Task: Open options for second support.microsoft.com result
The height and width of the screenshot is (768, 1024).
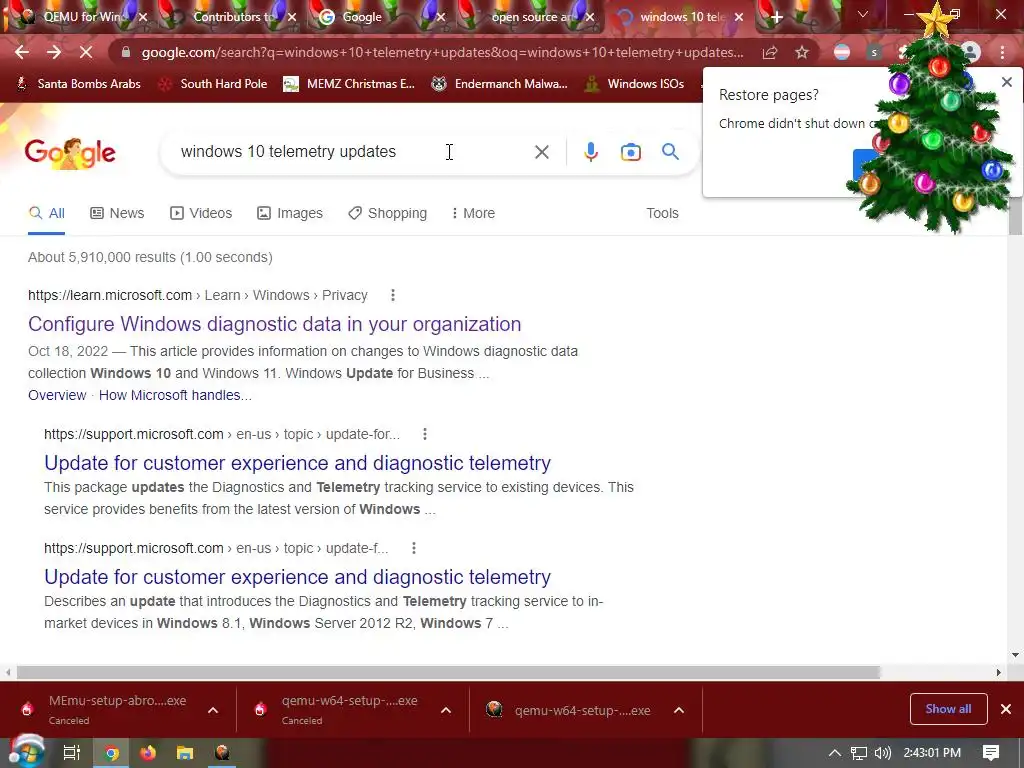Action: (x=413, y=549)
